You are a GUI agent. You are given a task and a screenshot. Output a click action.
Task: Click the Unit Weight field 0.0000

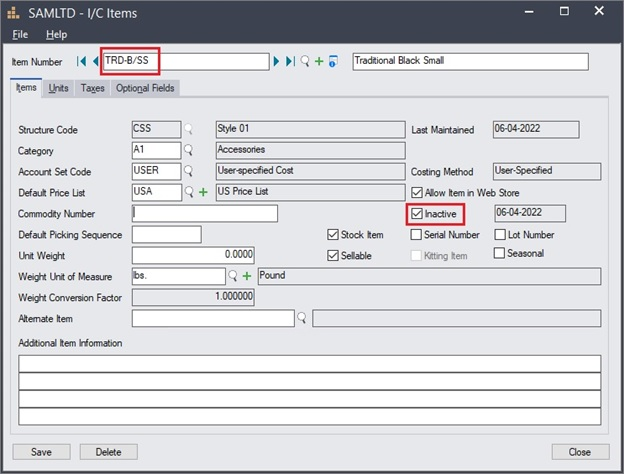point(193,255)
